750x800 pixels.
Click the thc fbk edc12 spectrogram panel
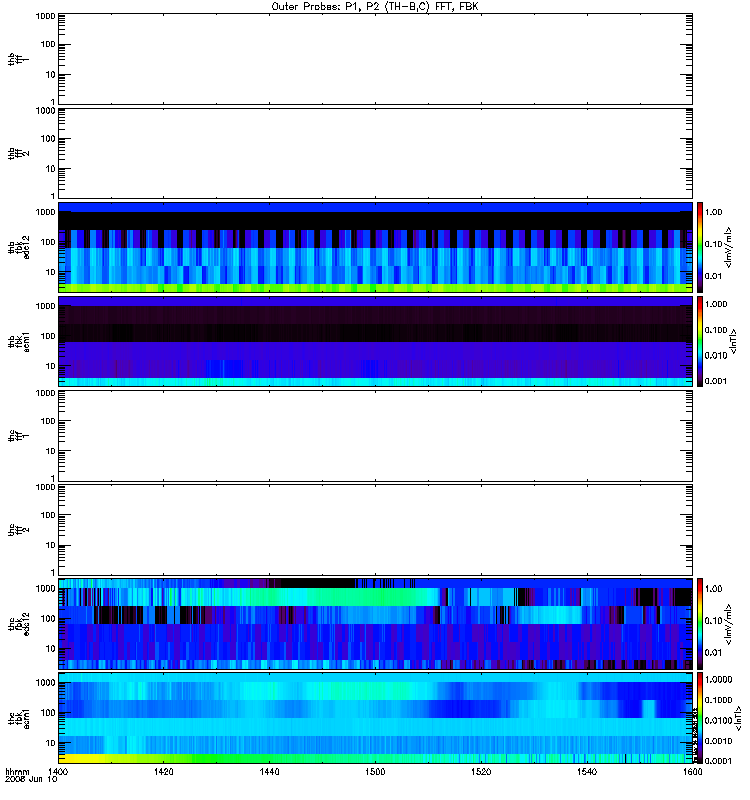(x=375, y=623)
